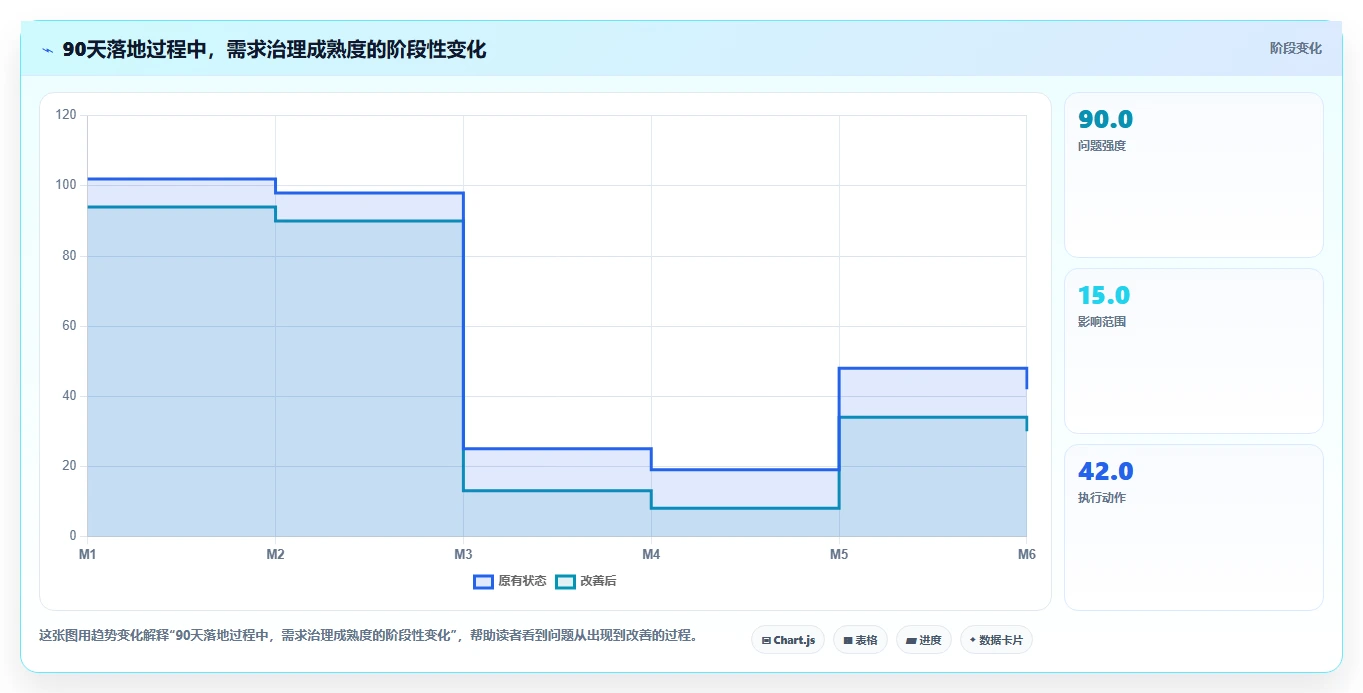The image size is (1363, 693).
Task: Hide the 改善后 dataset via legend label
Action: click(598, 581)
